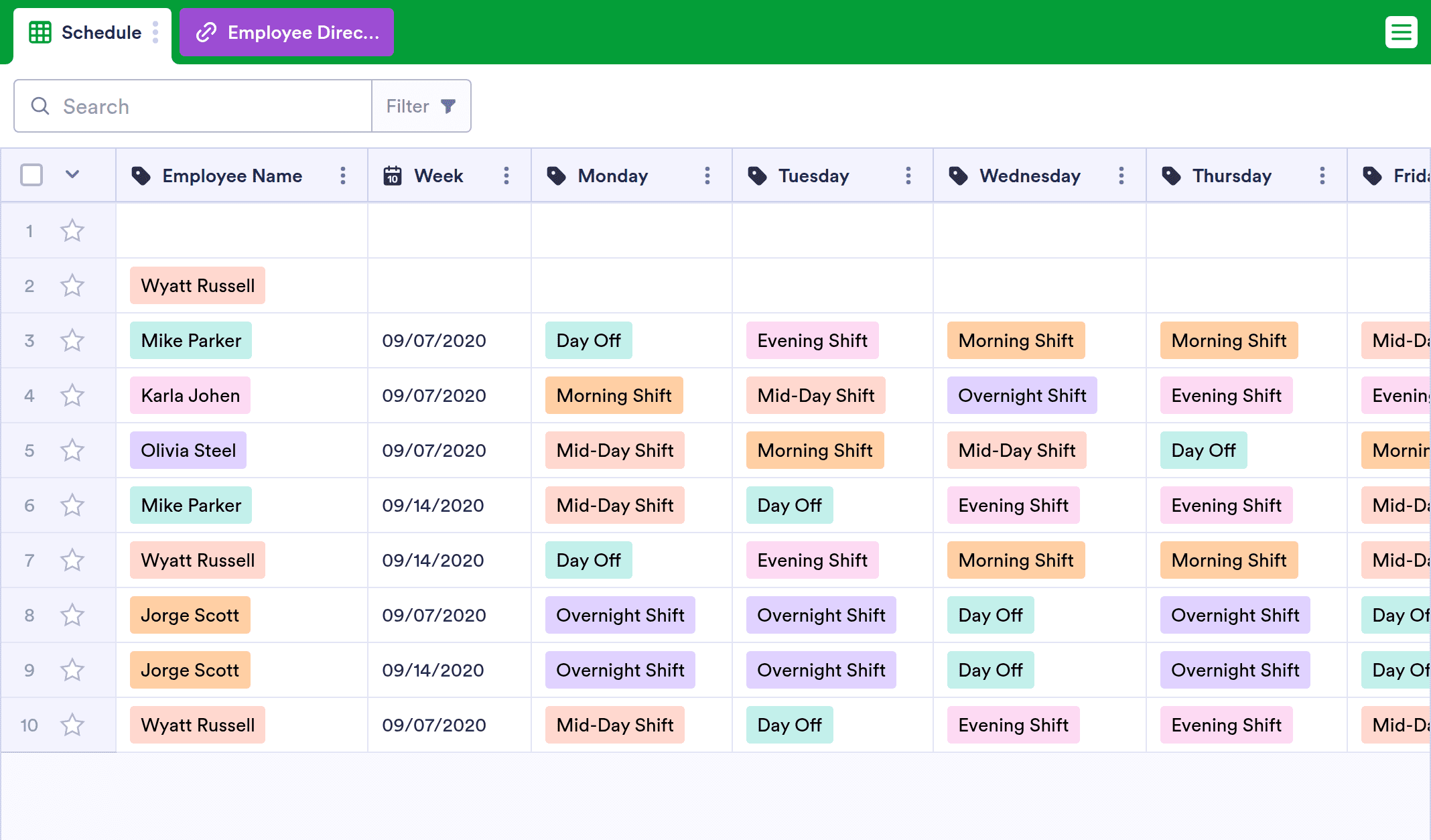Open Week column three-dot menu
This screenshot has width=1431, height=840.
click(506, 176)
